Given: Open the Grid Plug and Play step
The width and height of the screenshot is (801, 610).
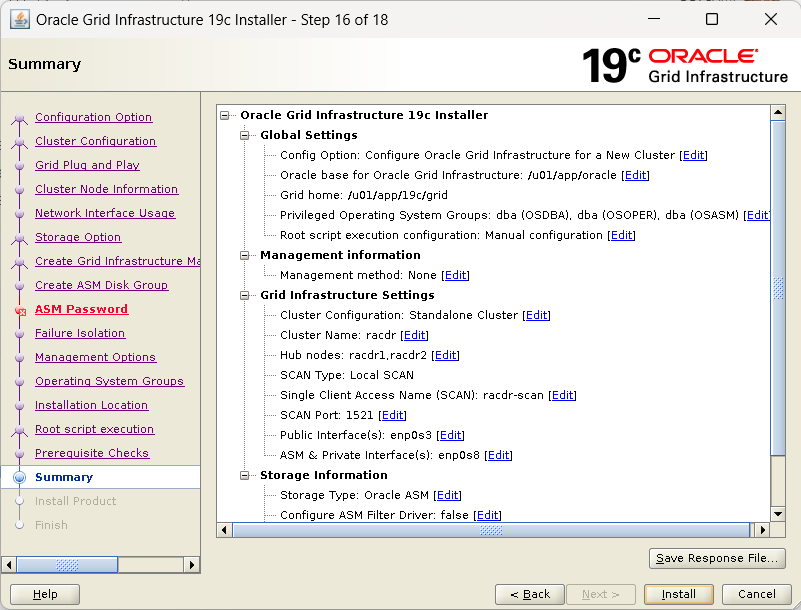Looking at the screenshot, I should coord(87,165).
